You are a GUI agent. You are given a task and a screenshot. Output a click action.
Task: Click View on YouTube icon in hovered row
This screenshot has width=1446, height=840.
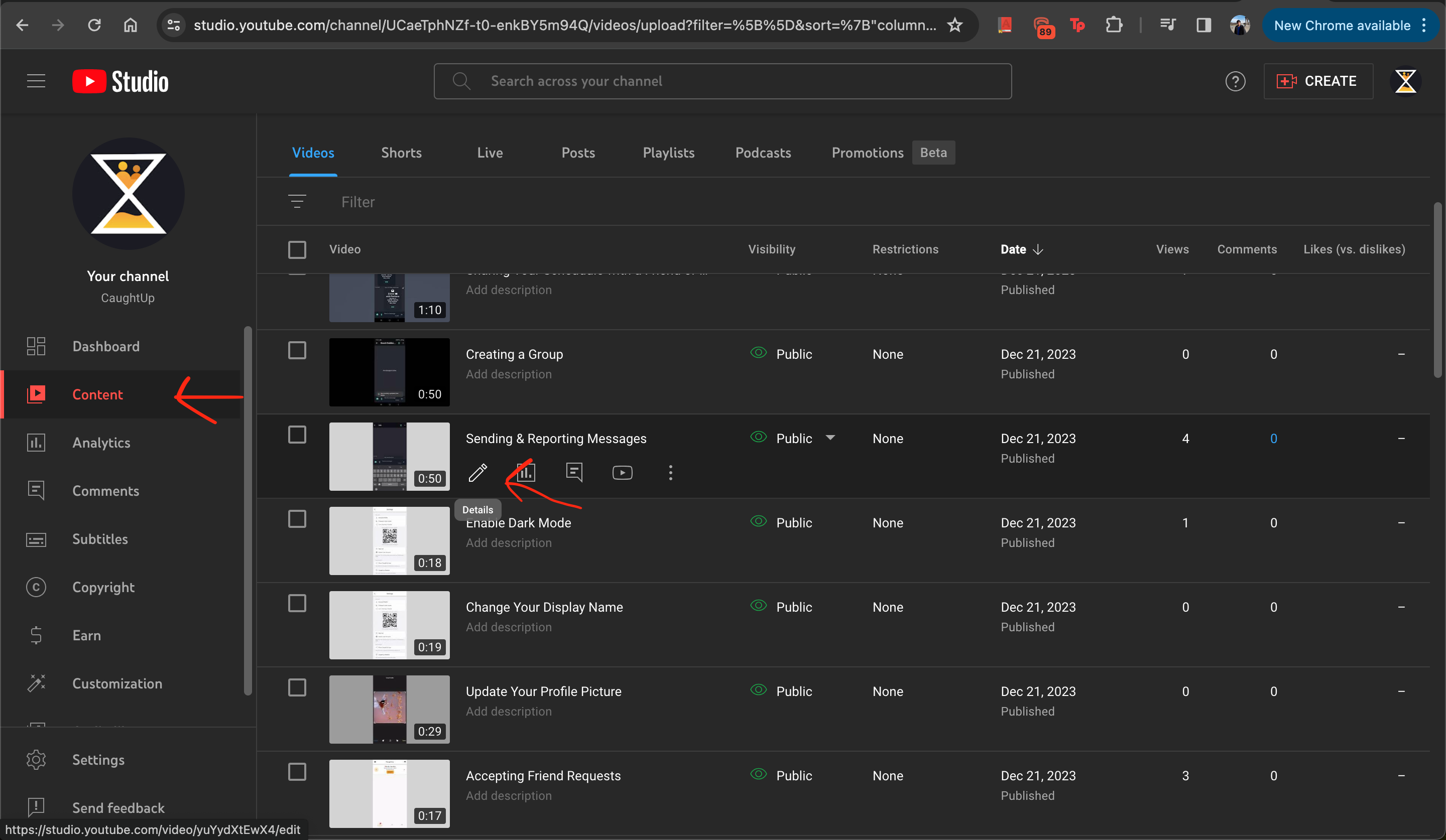622,473
